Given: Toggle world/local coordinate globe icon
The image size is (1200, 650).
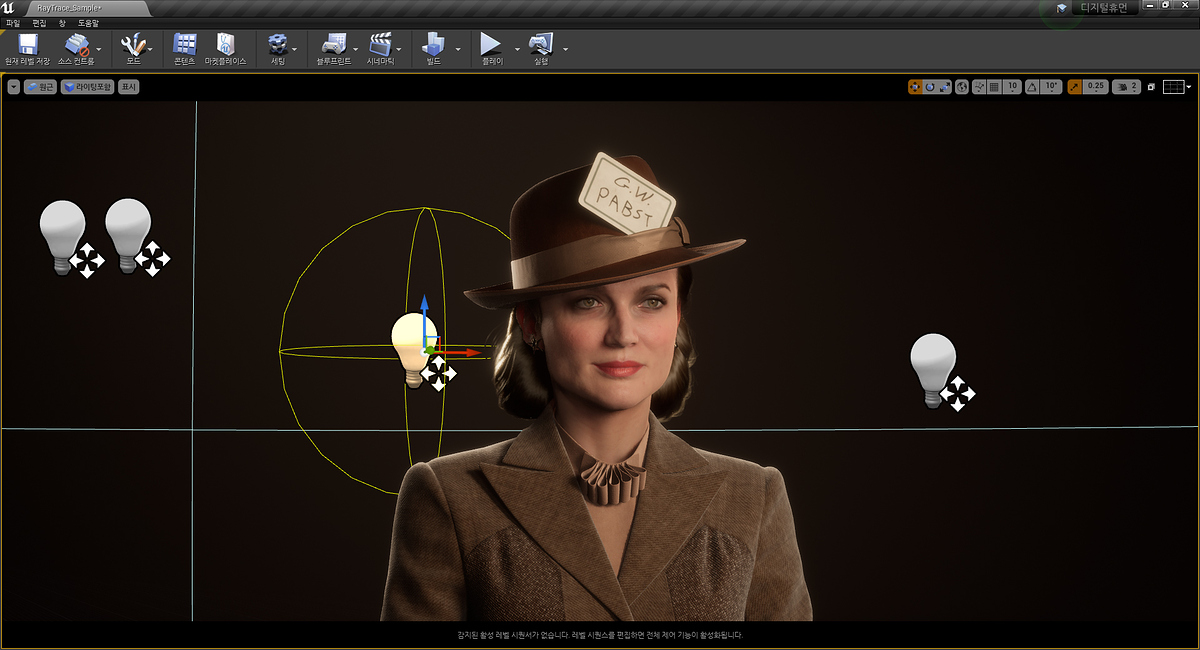Looking at the screenshot, I should (962, 87).
